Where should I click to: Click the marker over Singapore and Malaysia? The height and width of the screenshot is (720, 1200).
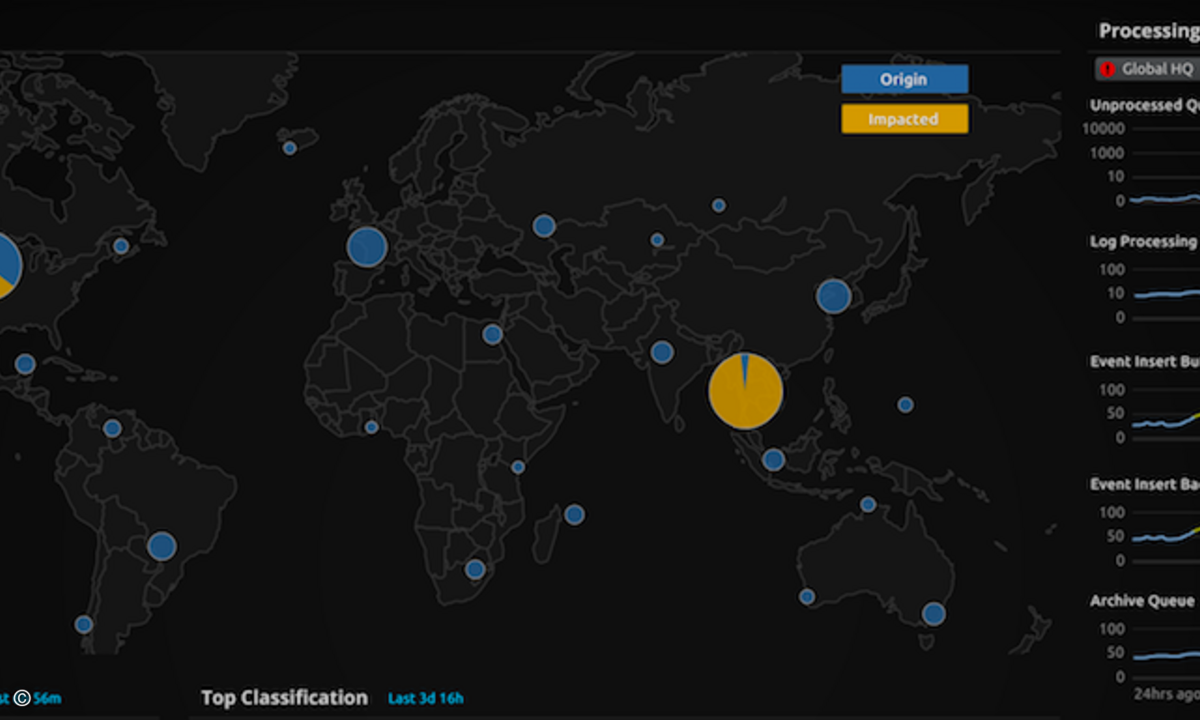point(774,460)
